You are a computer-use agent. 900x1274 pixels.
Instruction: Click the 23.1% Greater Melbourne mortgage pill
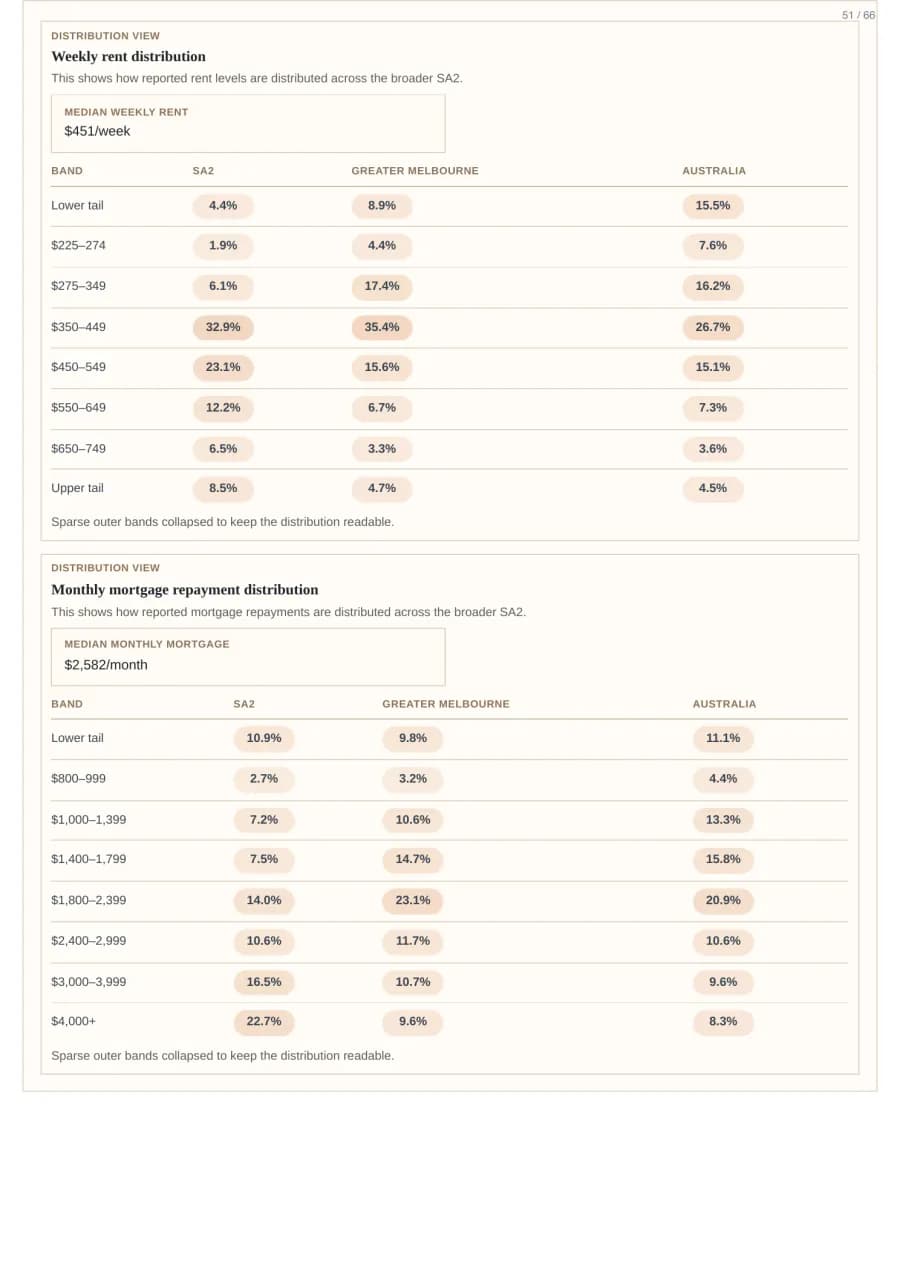click(413, 900)
